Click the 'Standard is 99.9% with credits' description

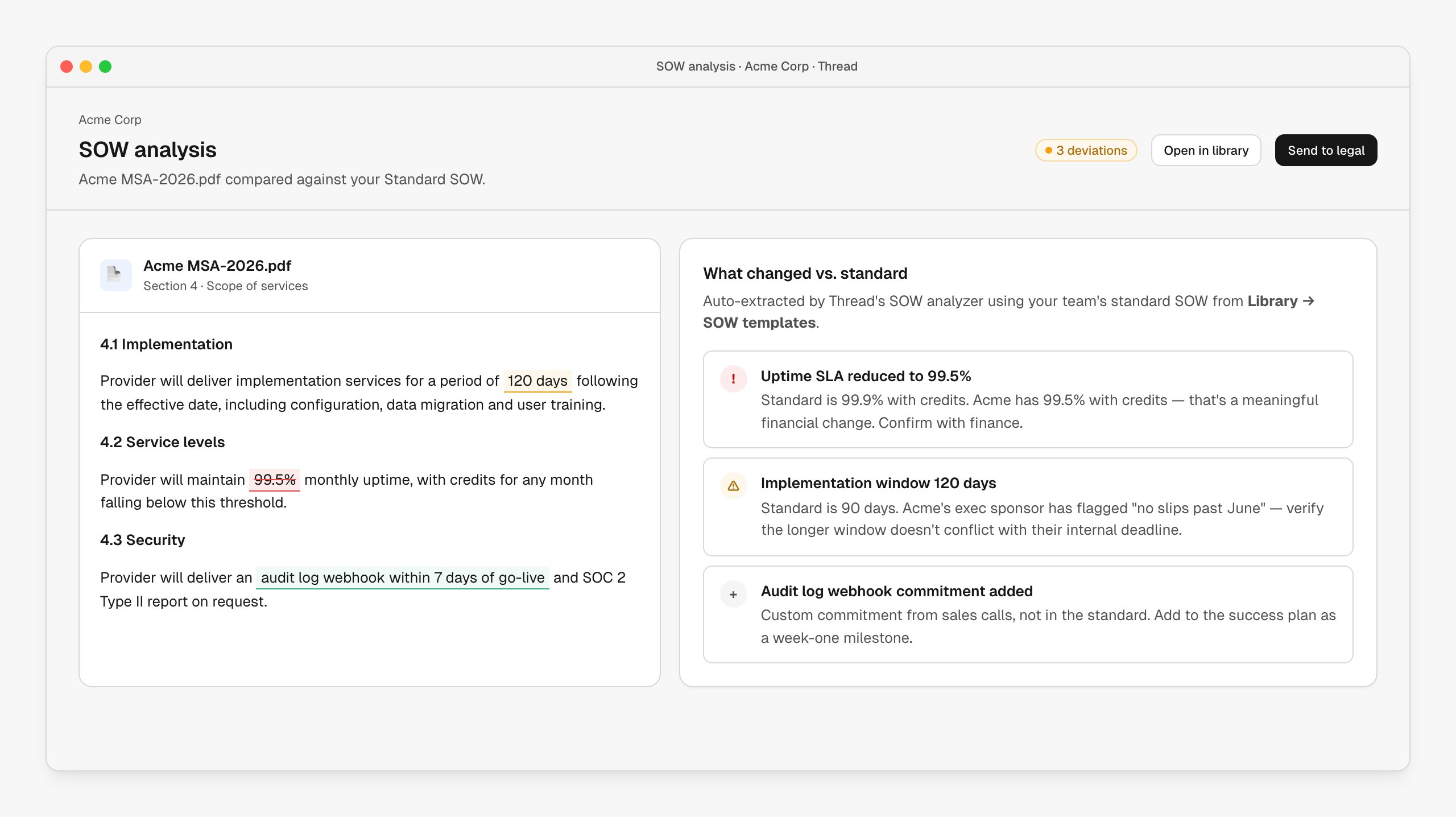(1039, 411)
